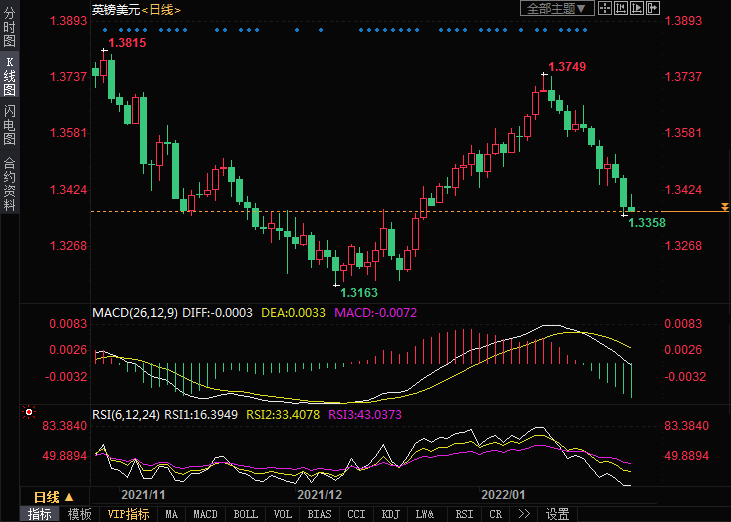Click the crosshair cursor icon

click(606, 8)
